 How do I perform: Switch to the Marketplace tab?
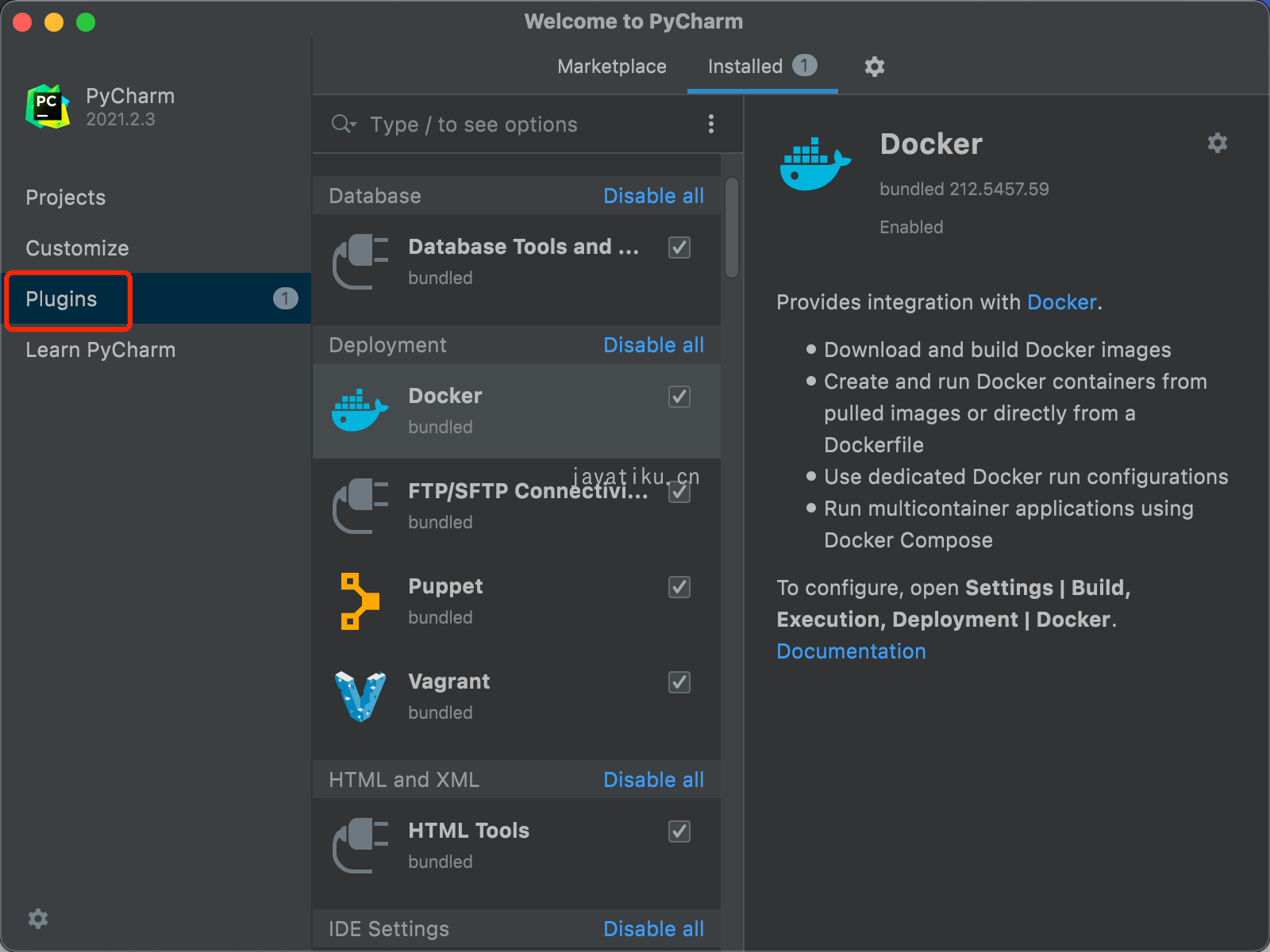612,67
